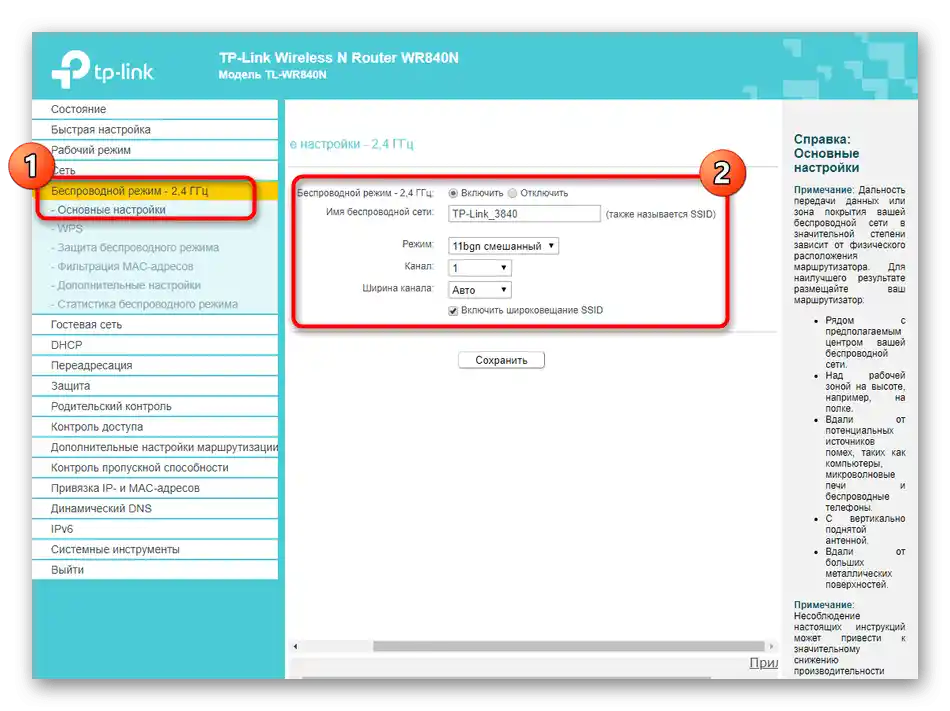Open Контроль пропускной способности menu

pyautogui.click(x=155, y=468)
